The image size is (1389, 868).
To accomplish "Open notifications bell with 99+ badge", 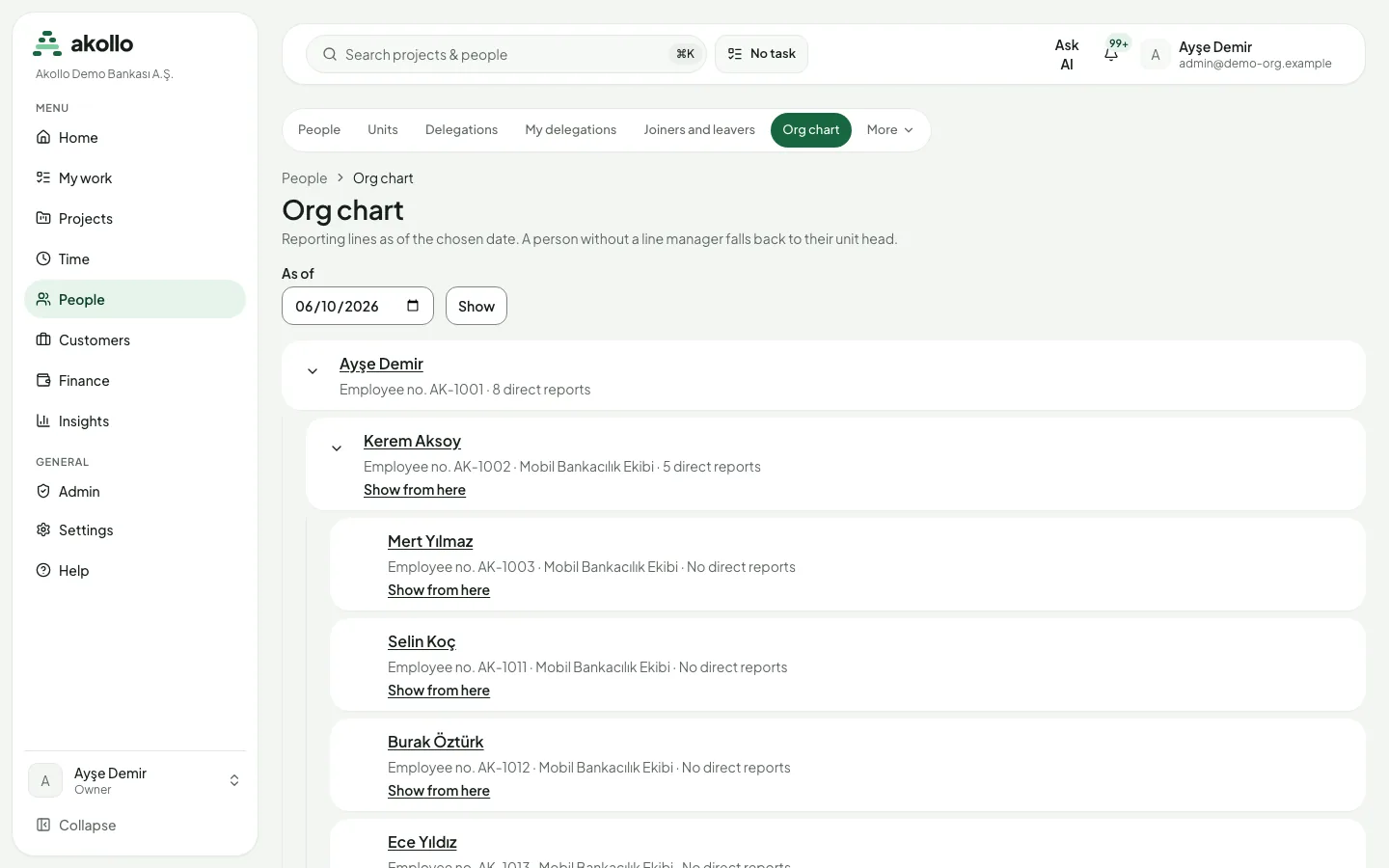I will [x=1112, y=54].
